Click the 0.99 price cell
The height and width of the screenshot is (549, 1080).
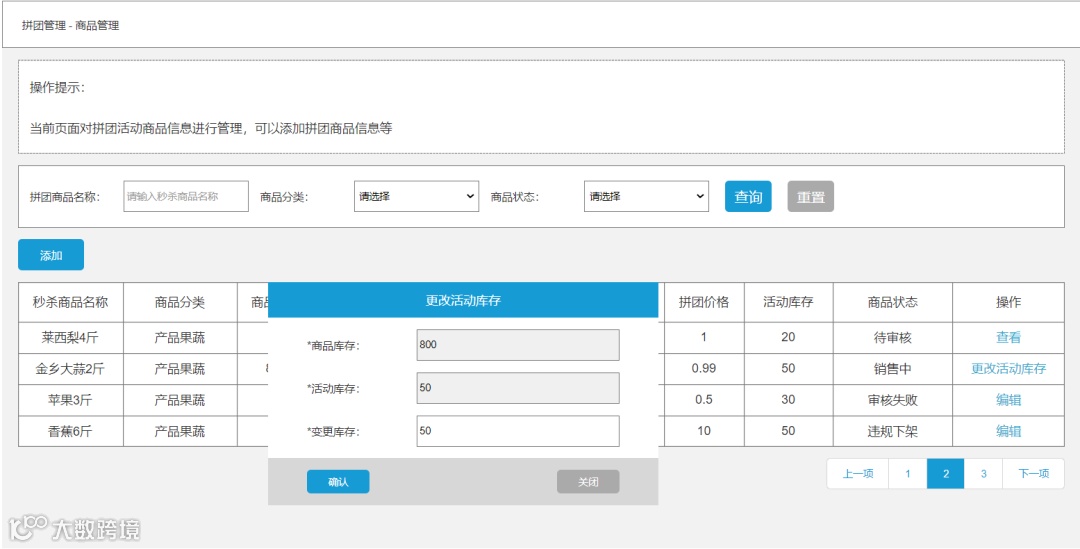(704, 369)
